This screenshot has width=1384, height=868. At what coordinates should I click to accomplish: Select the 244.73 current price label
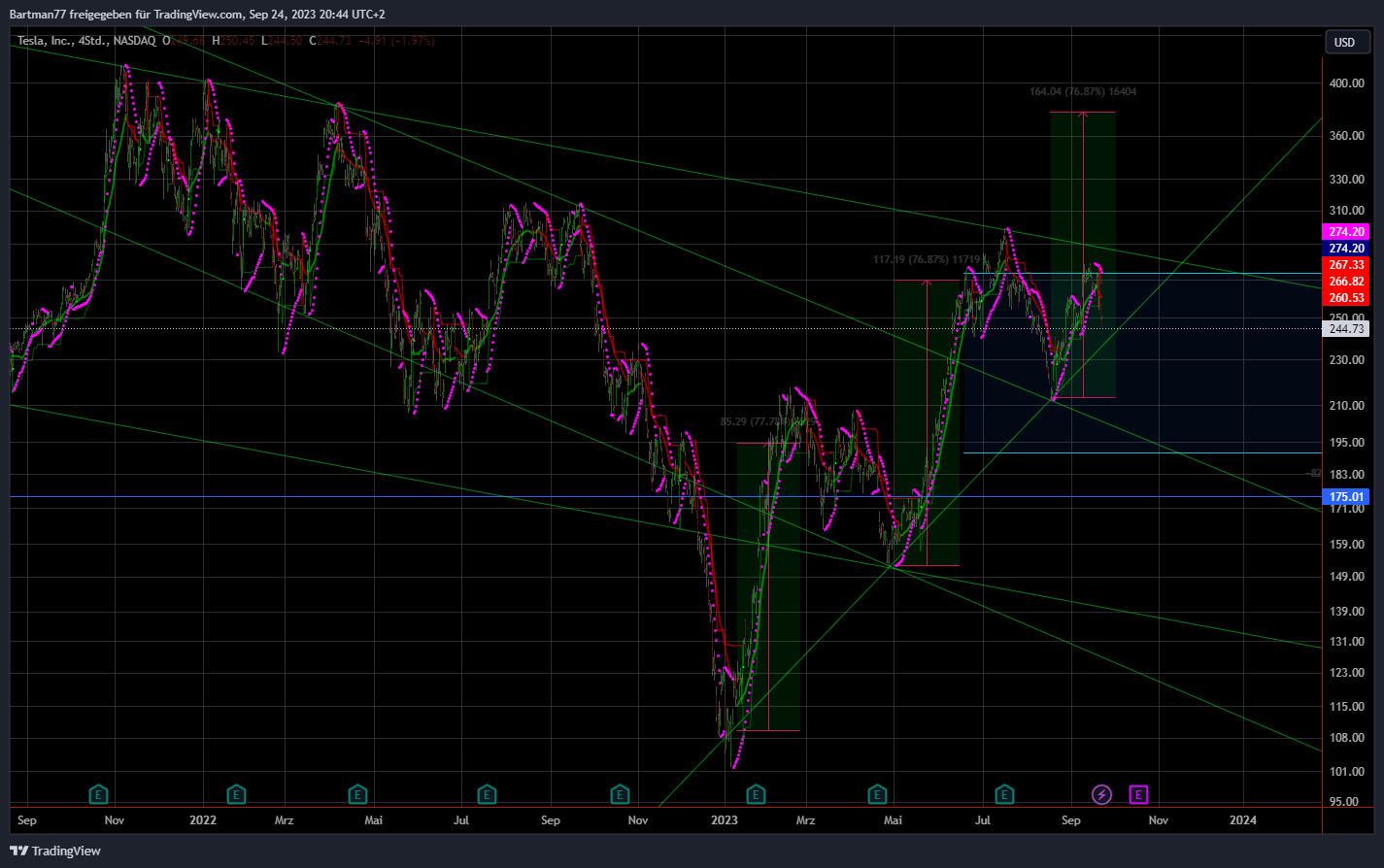(x=1346, y=329)
